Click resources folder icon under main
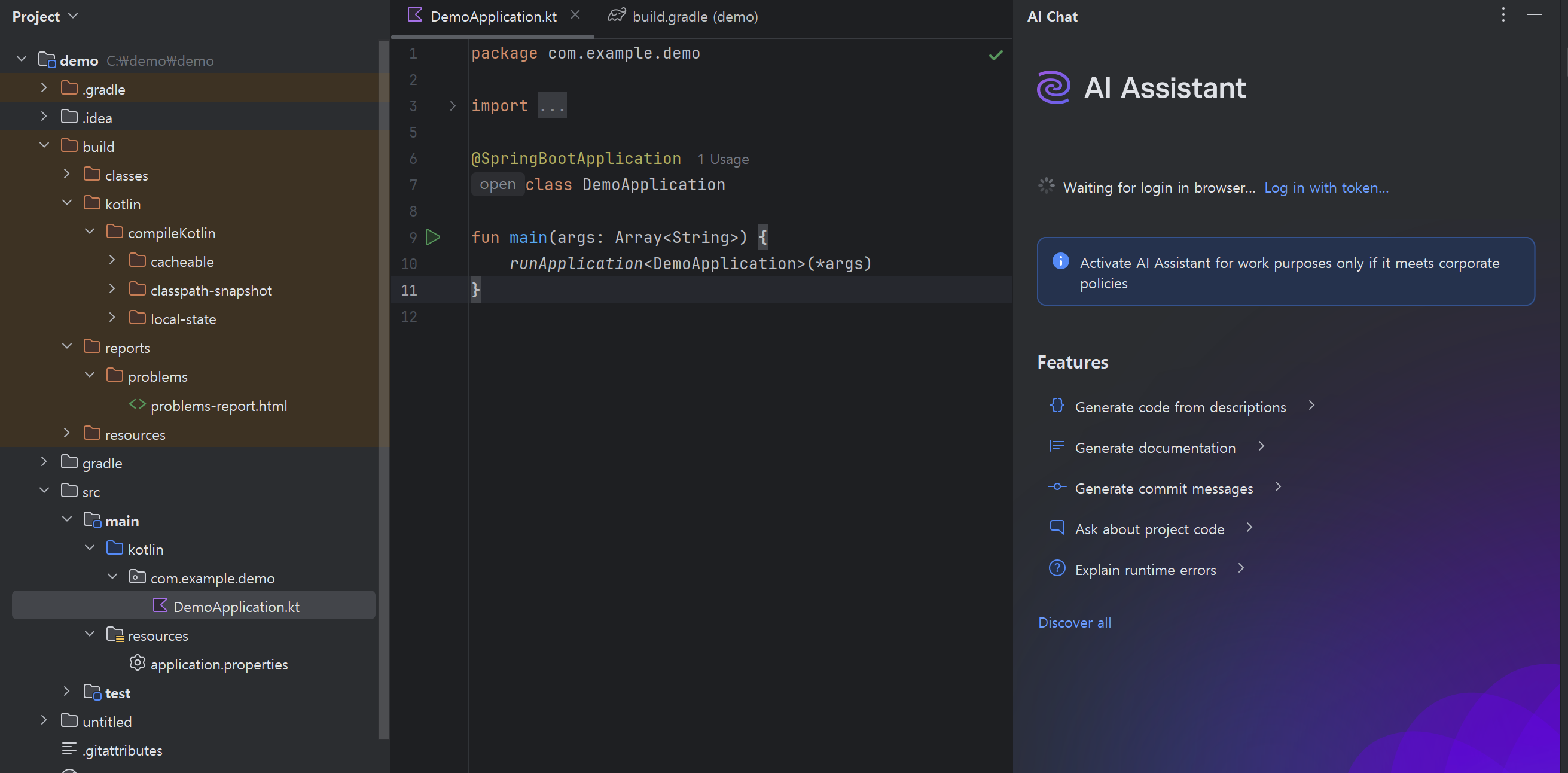The width and height of the screenshot is (1568, 773). click(115, 634)
